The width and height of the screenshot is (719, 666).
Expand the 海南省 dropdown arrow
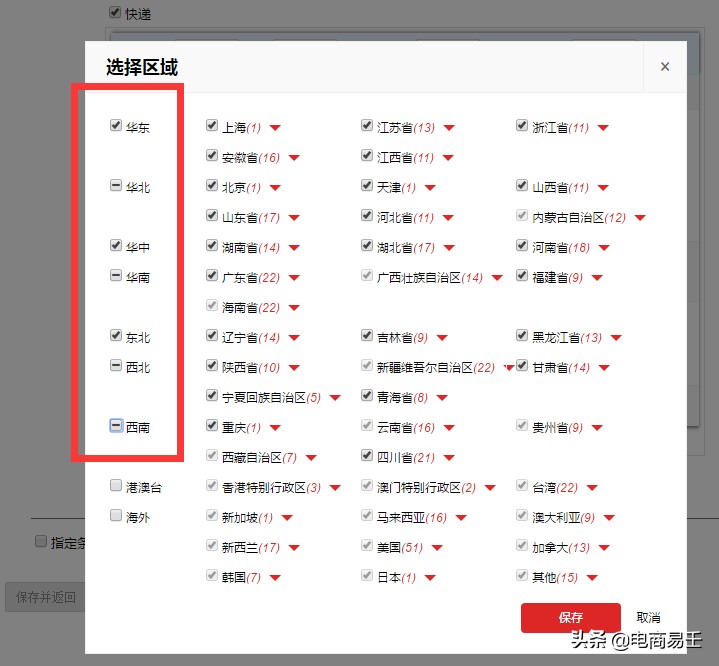point(294,308)
